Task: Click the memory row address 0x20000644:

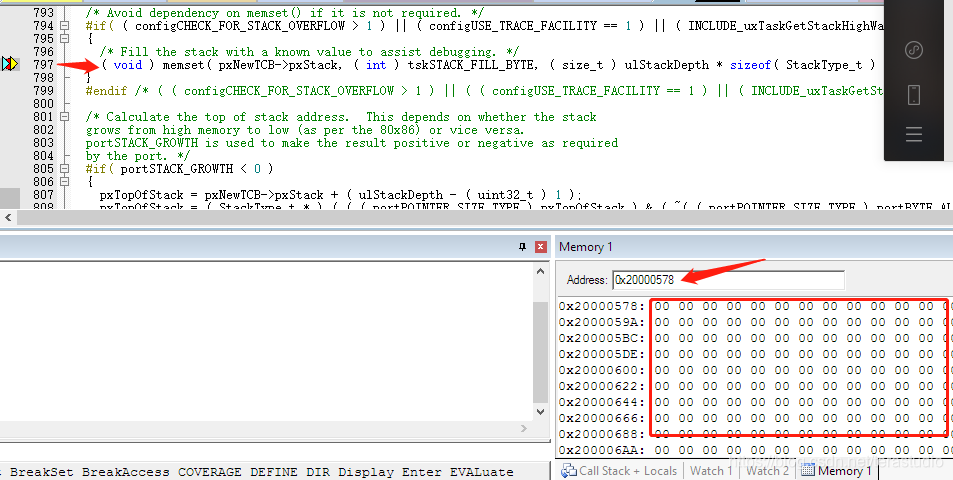Action: 602,402
